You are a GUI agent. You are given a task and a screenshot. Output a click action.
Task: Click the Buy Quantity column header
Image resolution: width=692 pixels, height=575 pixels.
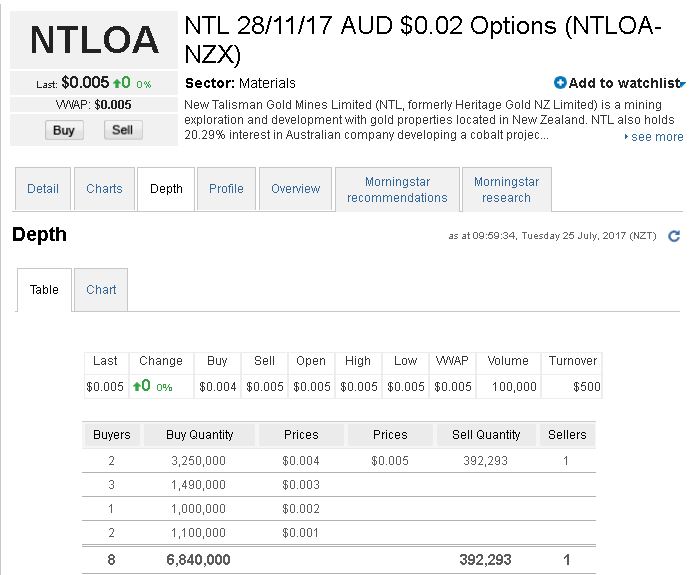click(199, 435)
